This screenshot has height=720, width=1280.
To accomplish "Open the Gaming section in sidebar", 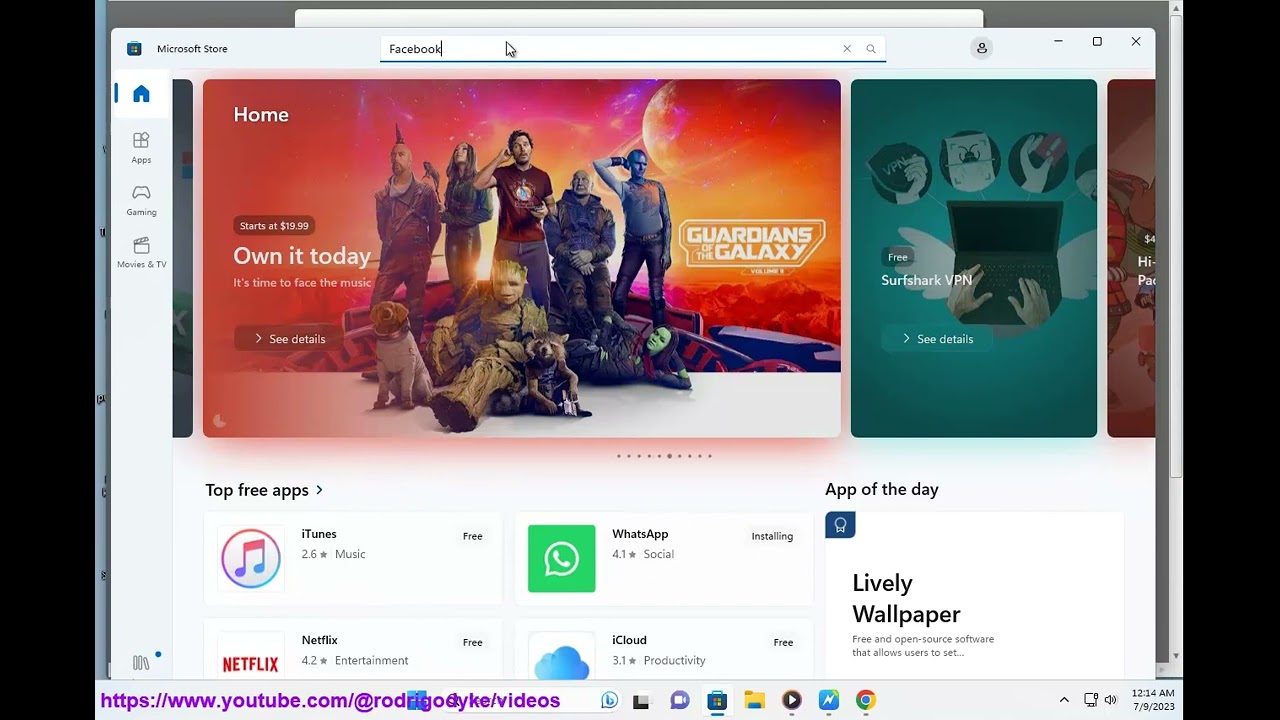I will tap(141, 200).
